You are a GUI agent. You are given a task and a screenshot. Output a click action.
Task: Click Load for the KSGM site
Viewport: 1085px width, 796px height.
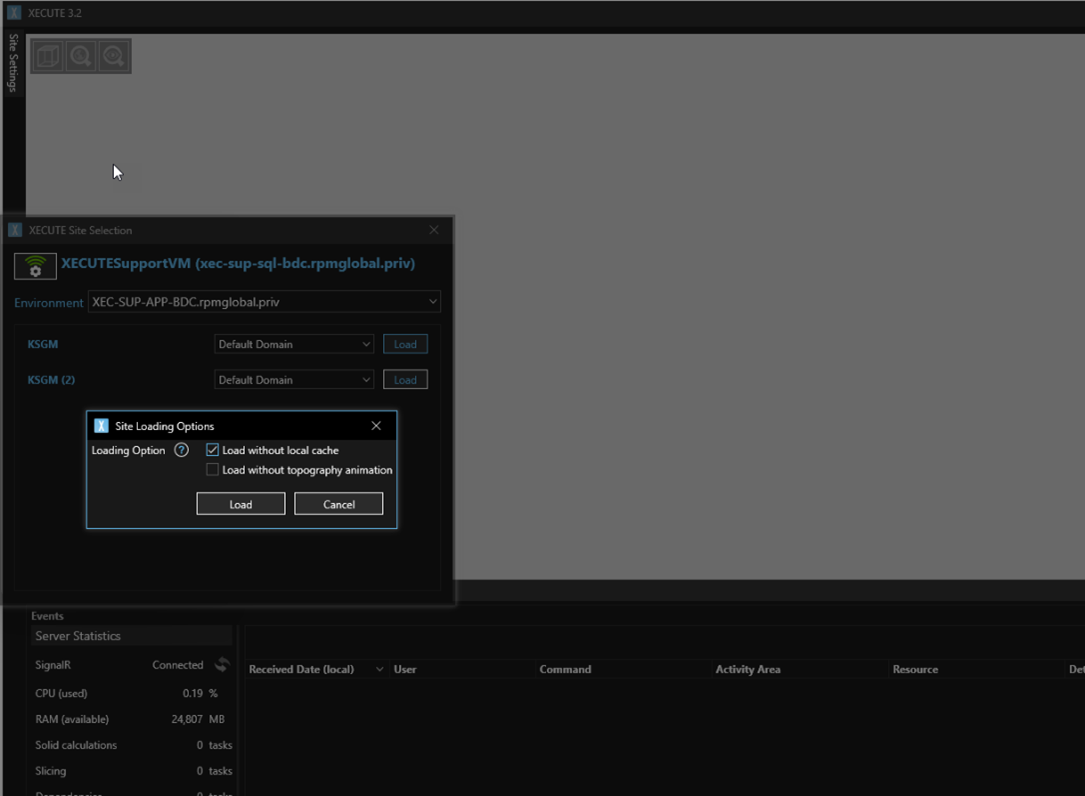[x=405, y=344]
